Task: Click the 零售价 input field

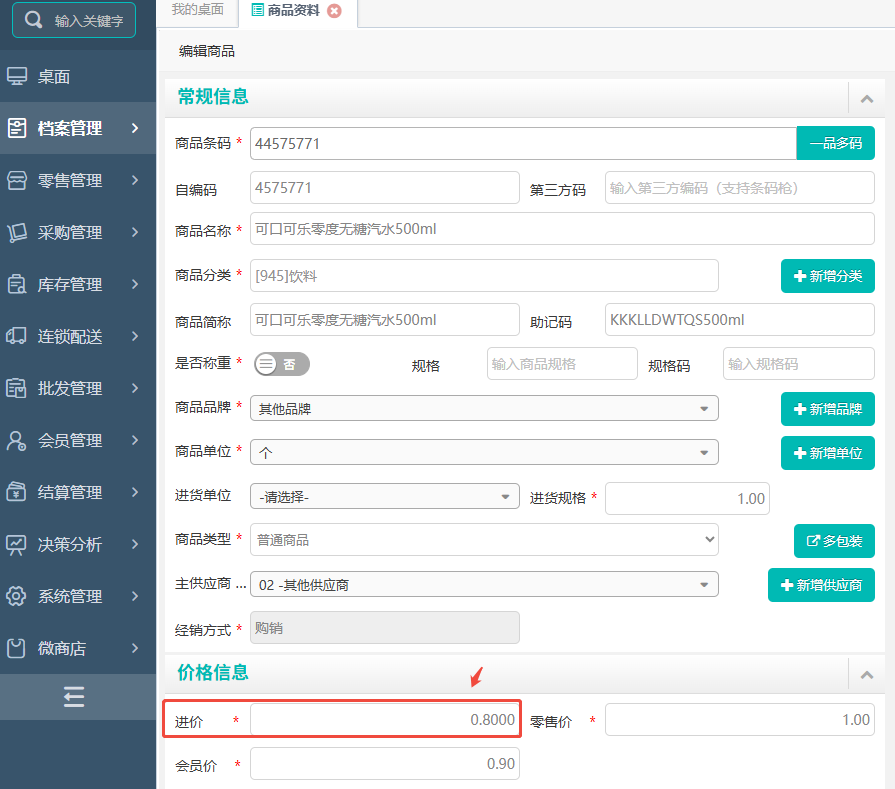Action: 740,719
